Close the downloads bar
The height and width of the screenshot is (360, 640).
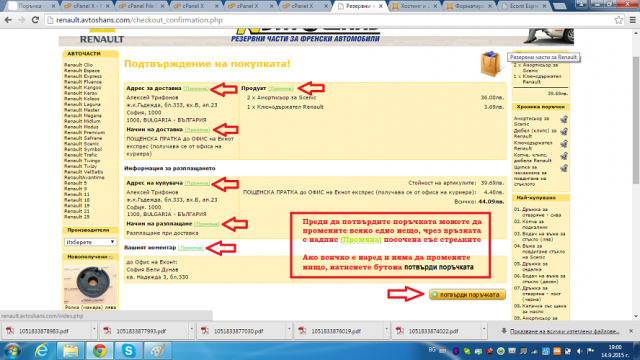631,331
